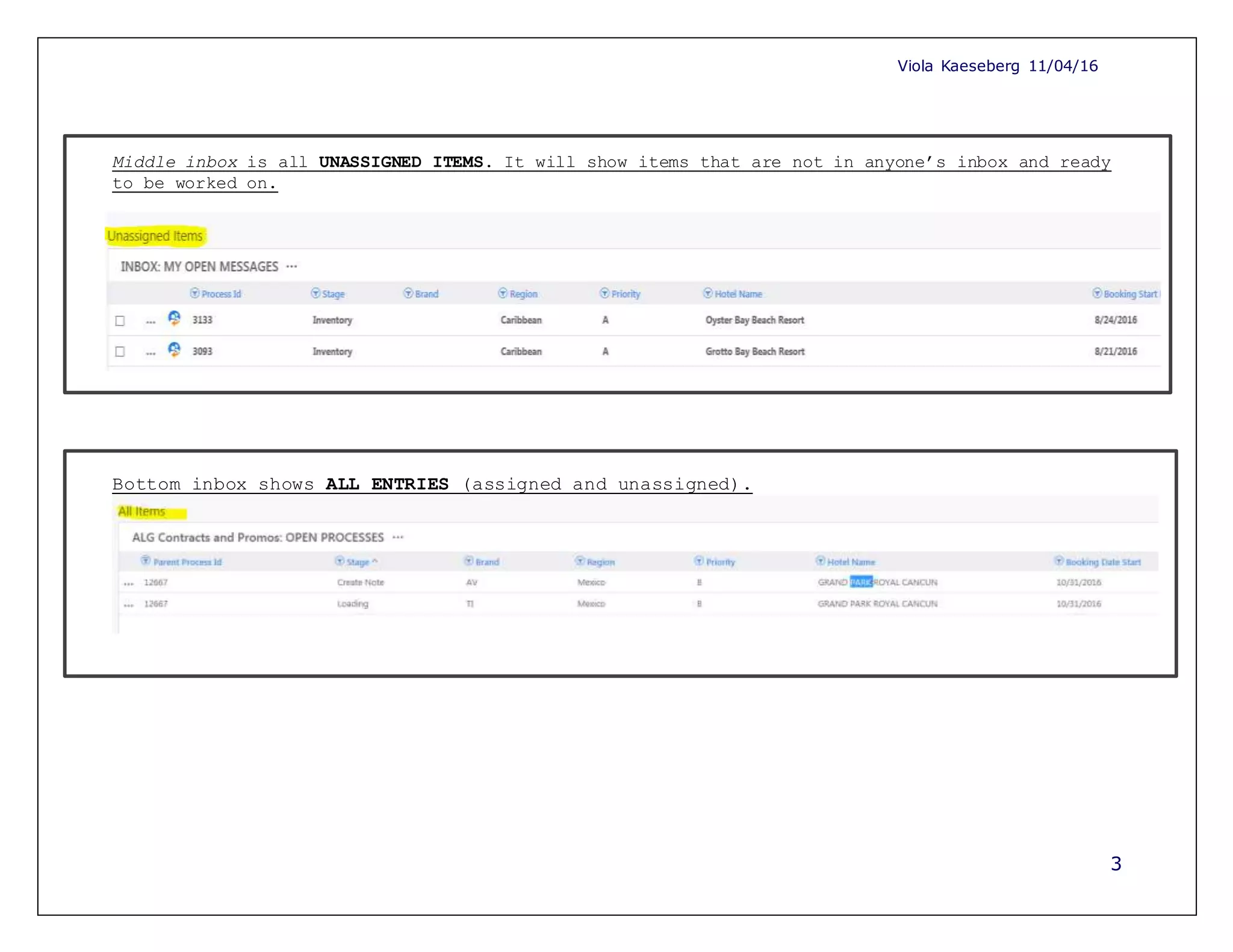1233x952 pixels.
Task: Click filter icon next to upper Stage column
Action: click(315, 293)
